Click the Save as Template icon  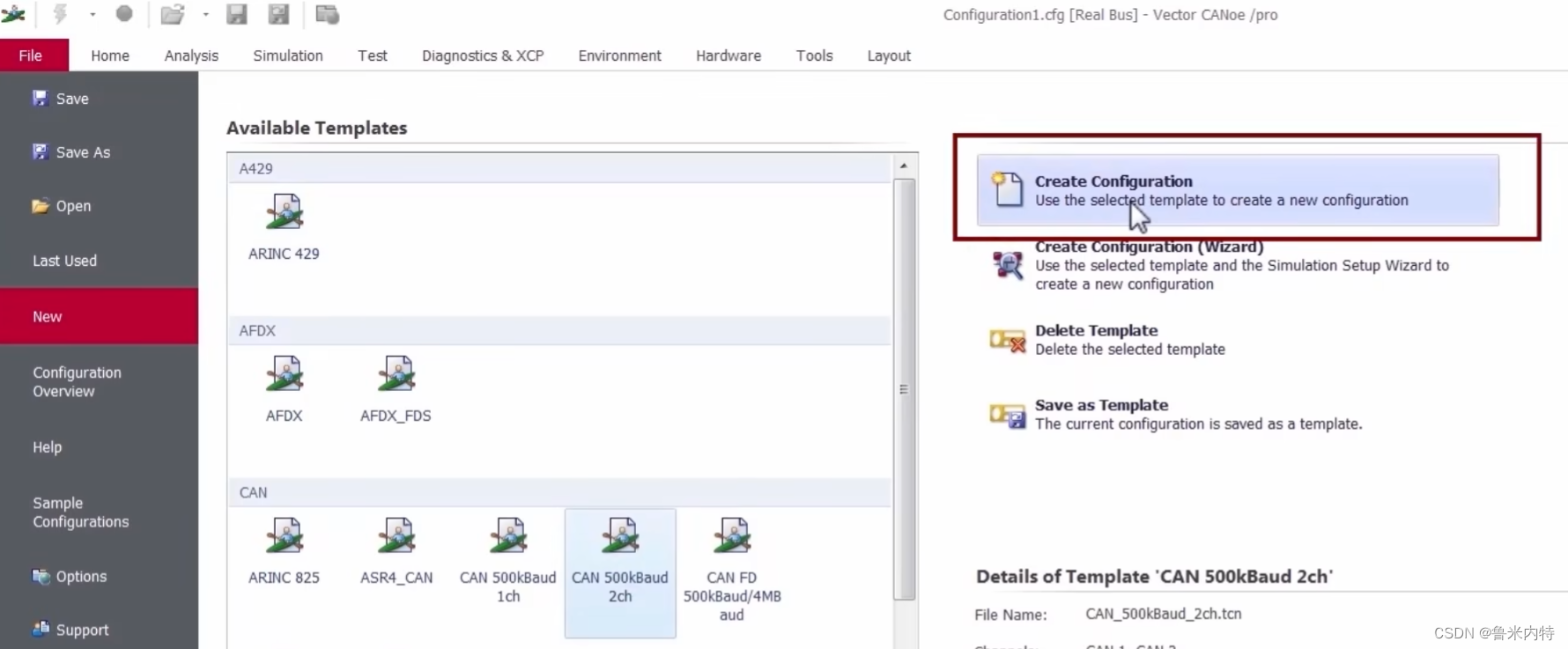click(x=1008, y=415)
